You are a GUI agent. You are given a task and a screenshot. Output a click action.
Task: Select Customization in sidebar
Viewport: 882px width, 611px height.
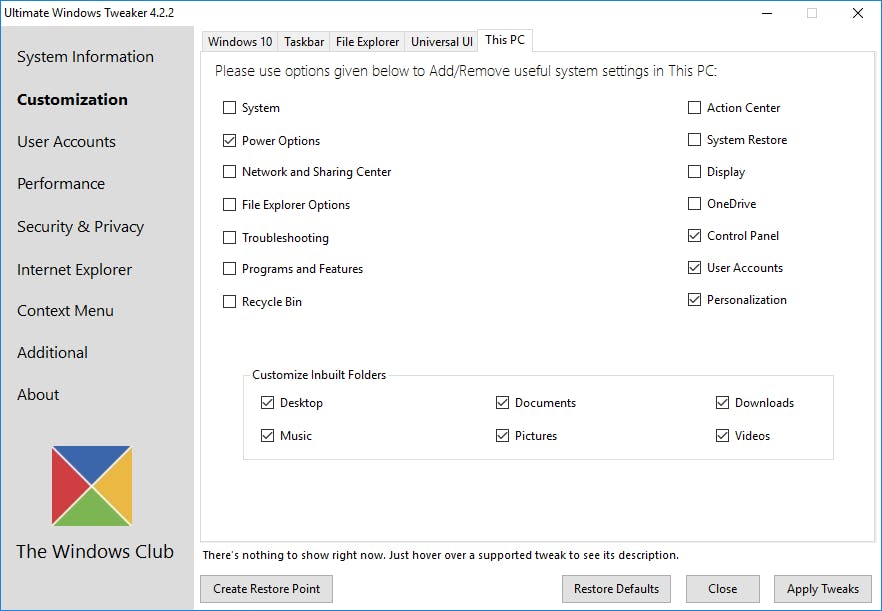73,100
